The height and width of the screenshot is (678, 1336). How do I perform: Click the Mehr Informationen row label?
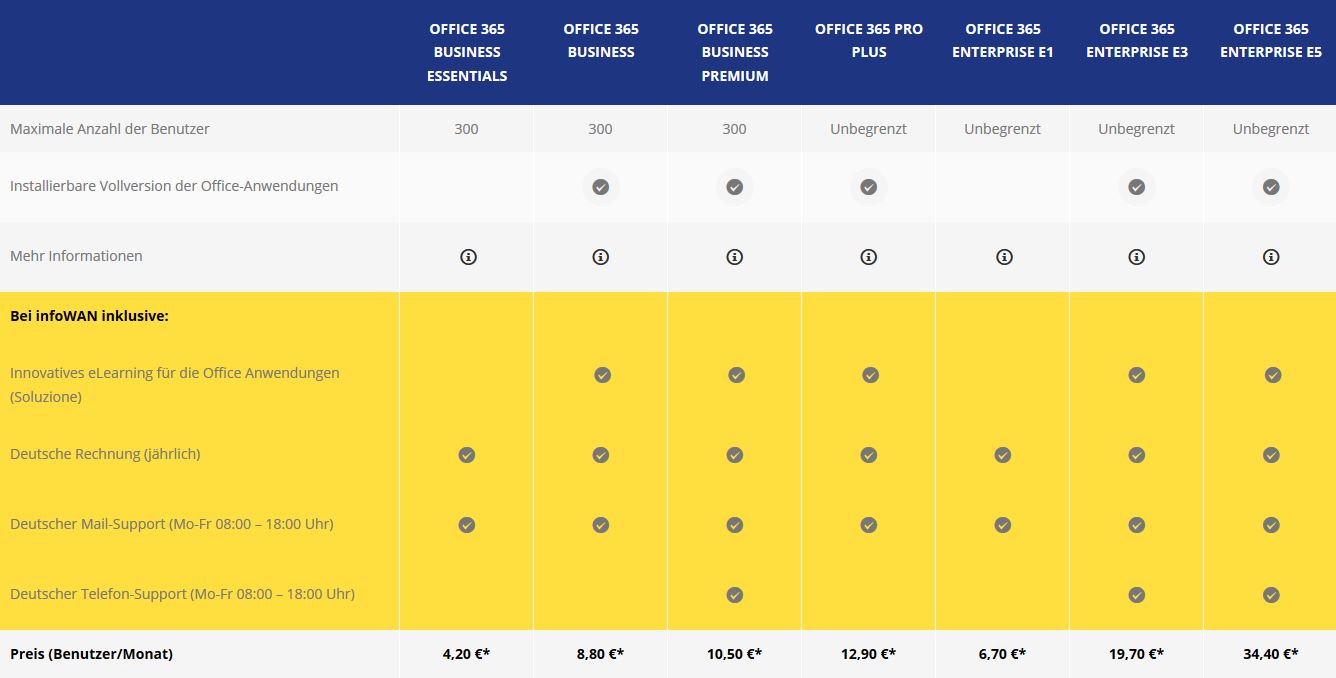tap(76, 256)
